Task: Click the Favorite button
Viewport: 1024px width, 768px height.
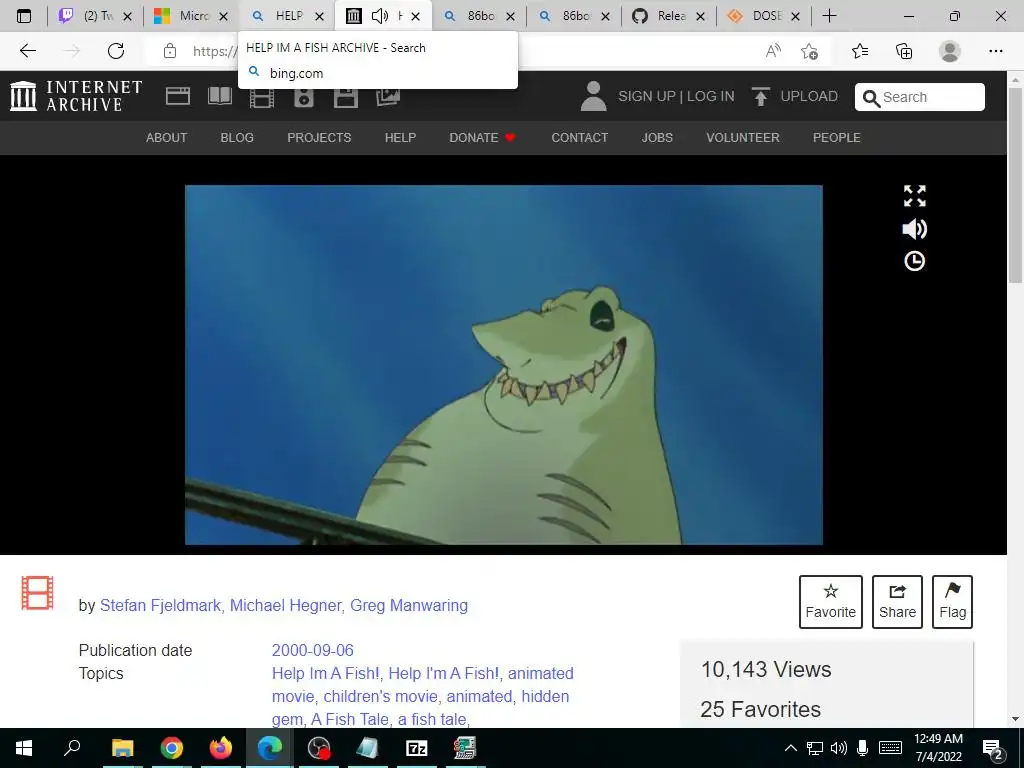Action: coord(831,601)
